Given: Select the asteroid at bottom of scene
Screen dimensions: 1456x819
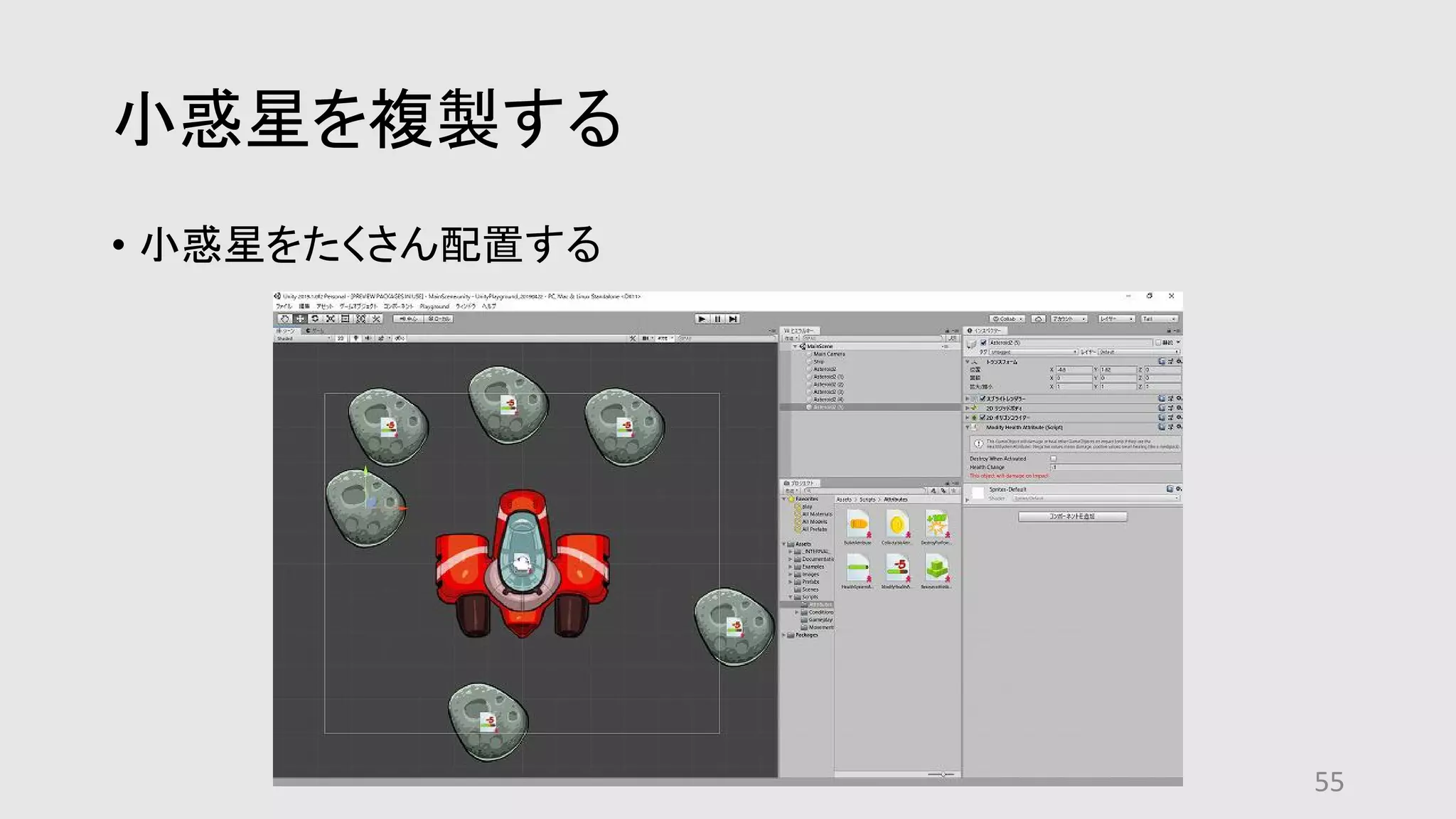Looking at the screenshot, I should (488, 722).
